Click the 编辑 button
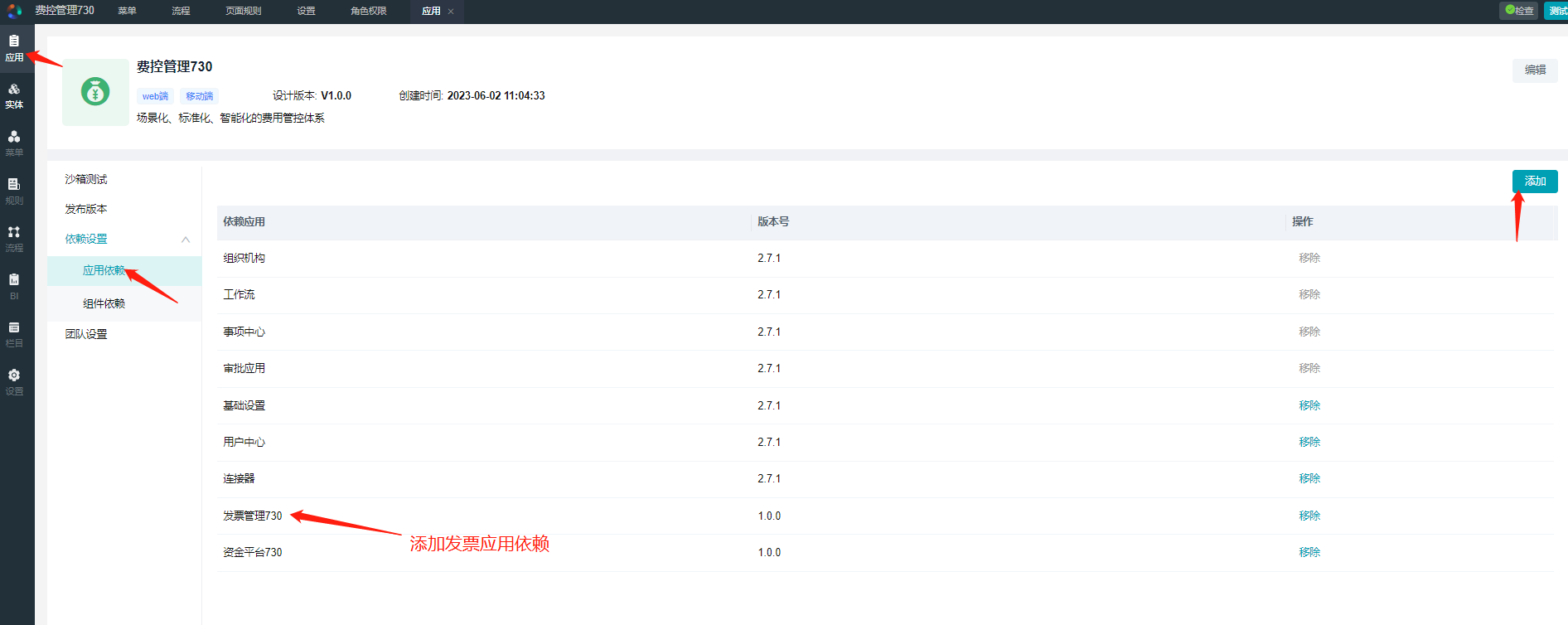This screenshot has height=625, width=1568. click(x=1535, y=70)
